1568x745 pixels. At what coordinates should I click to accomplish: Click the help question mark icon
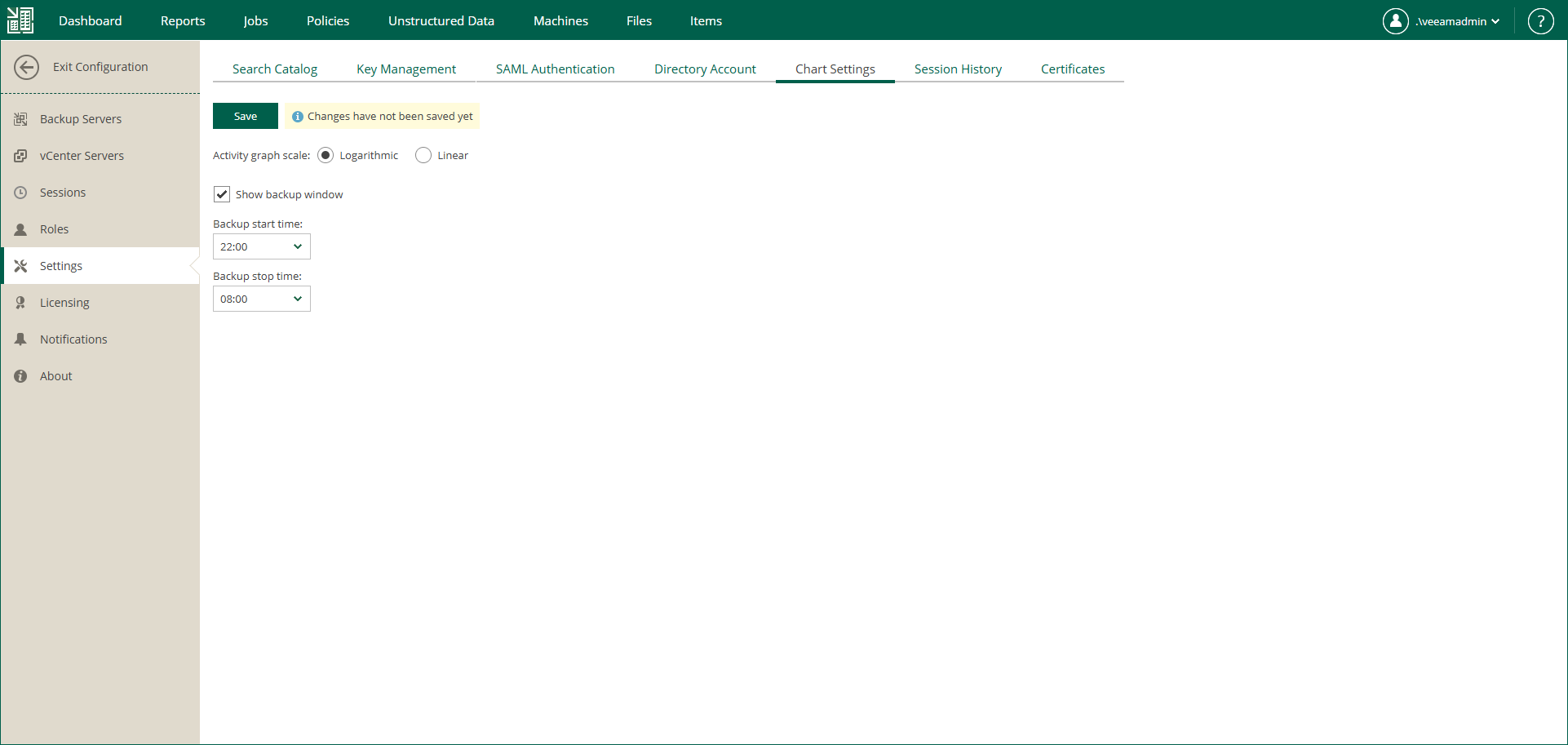(1541, 20)
